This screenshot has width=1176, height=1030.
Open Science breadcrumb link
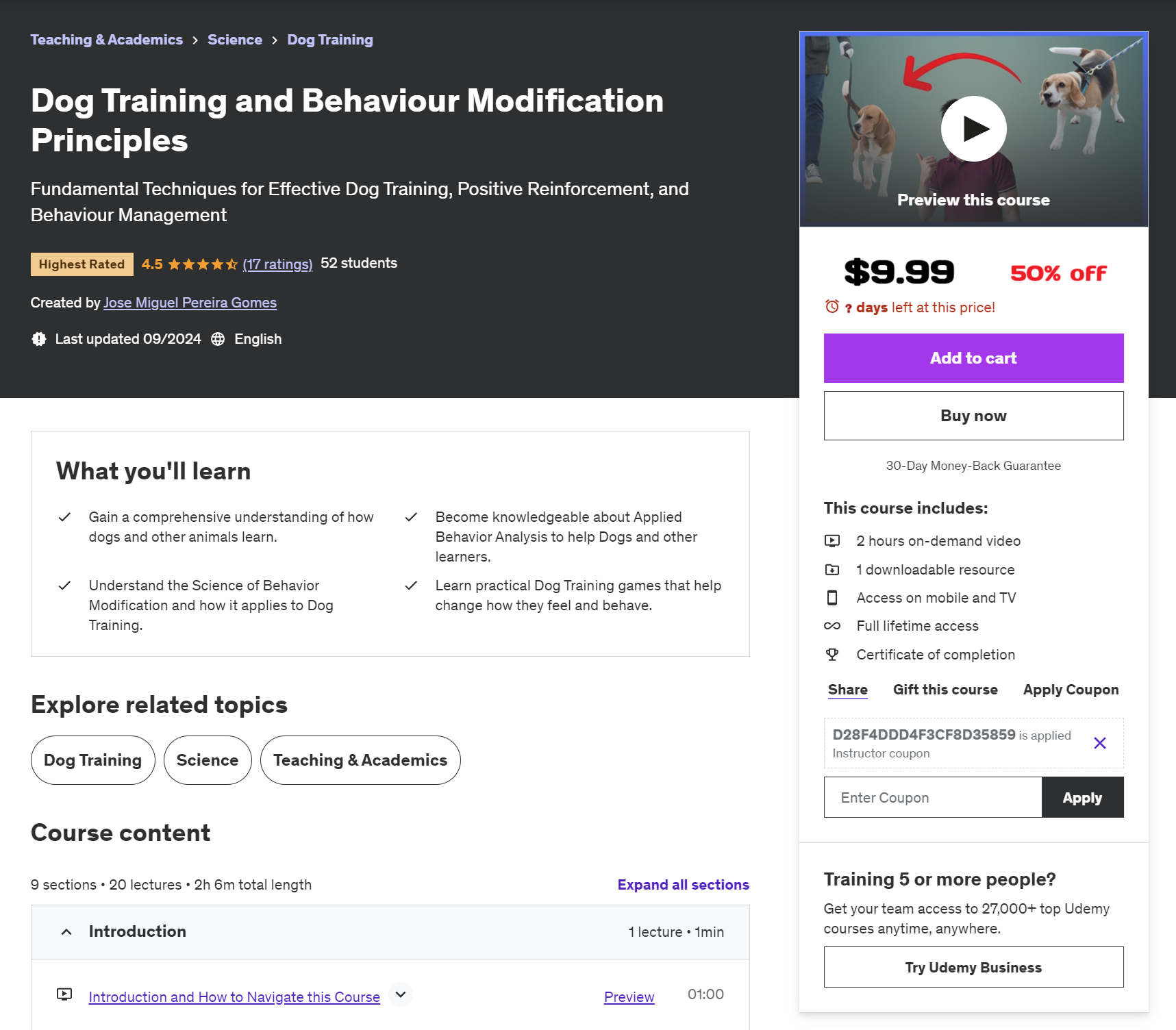[x=235, y=40]
